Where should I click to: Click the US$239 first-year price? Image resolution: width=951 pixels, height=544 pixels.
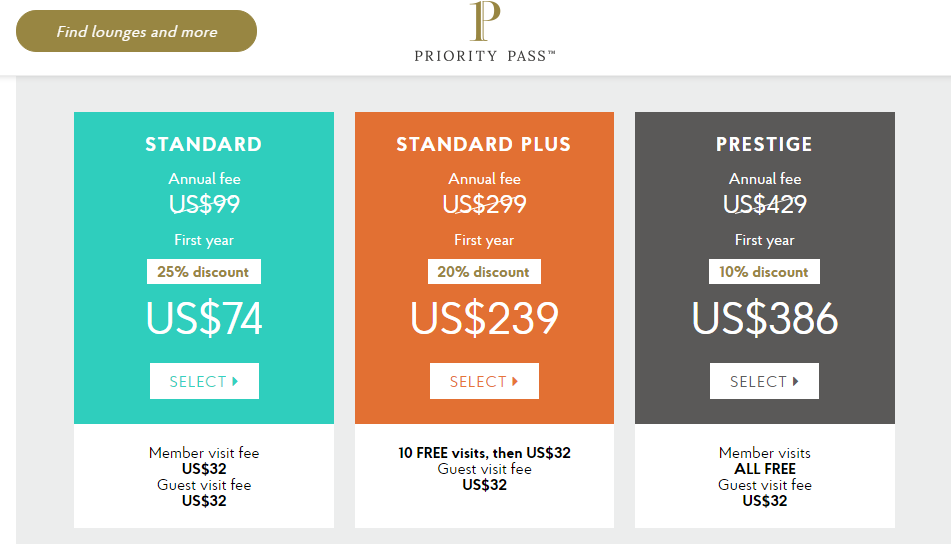(x=485, y=318)
